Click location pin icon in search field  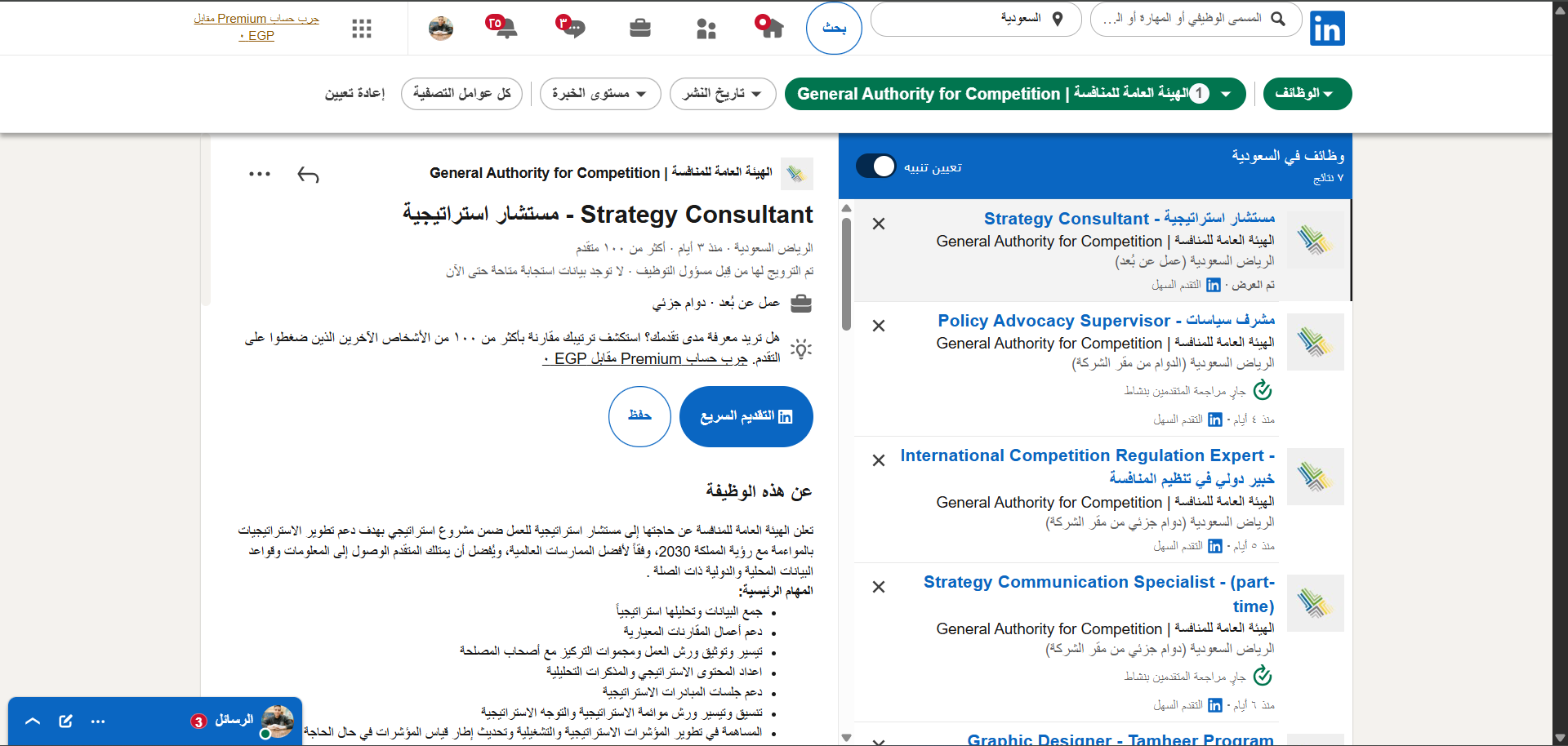click(1058, 19)
